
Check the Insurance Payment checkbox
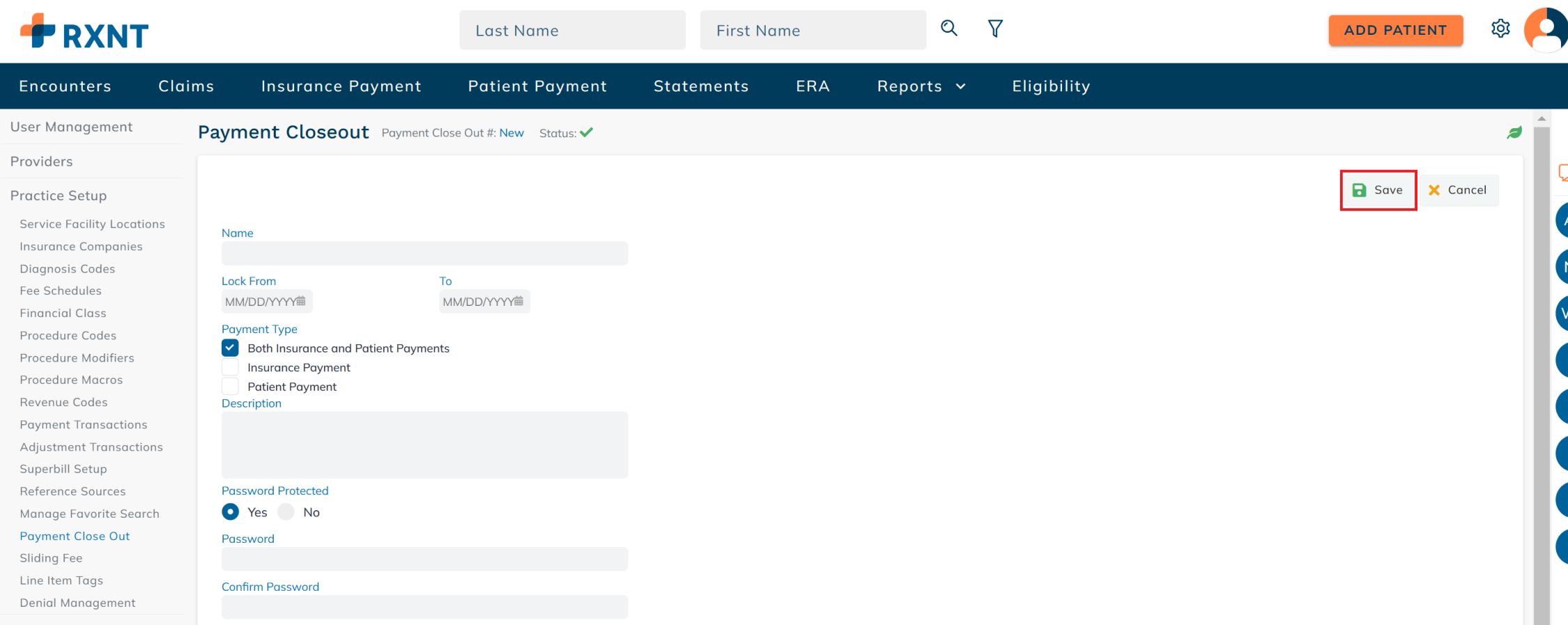click(230, 367)
